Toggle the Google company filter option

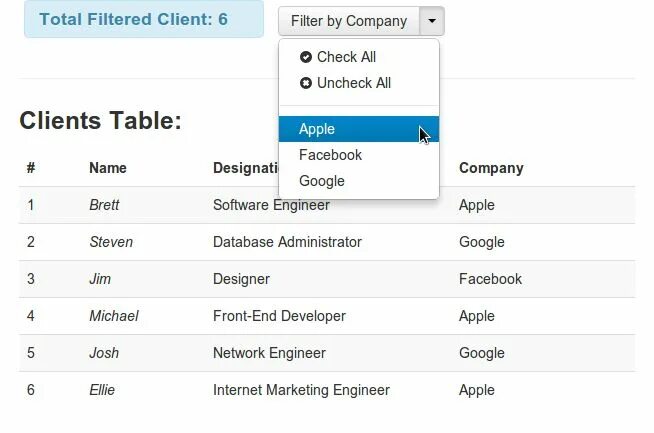[x=322, y=181]
